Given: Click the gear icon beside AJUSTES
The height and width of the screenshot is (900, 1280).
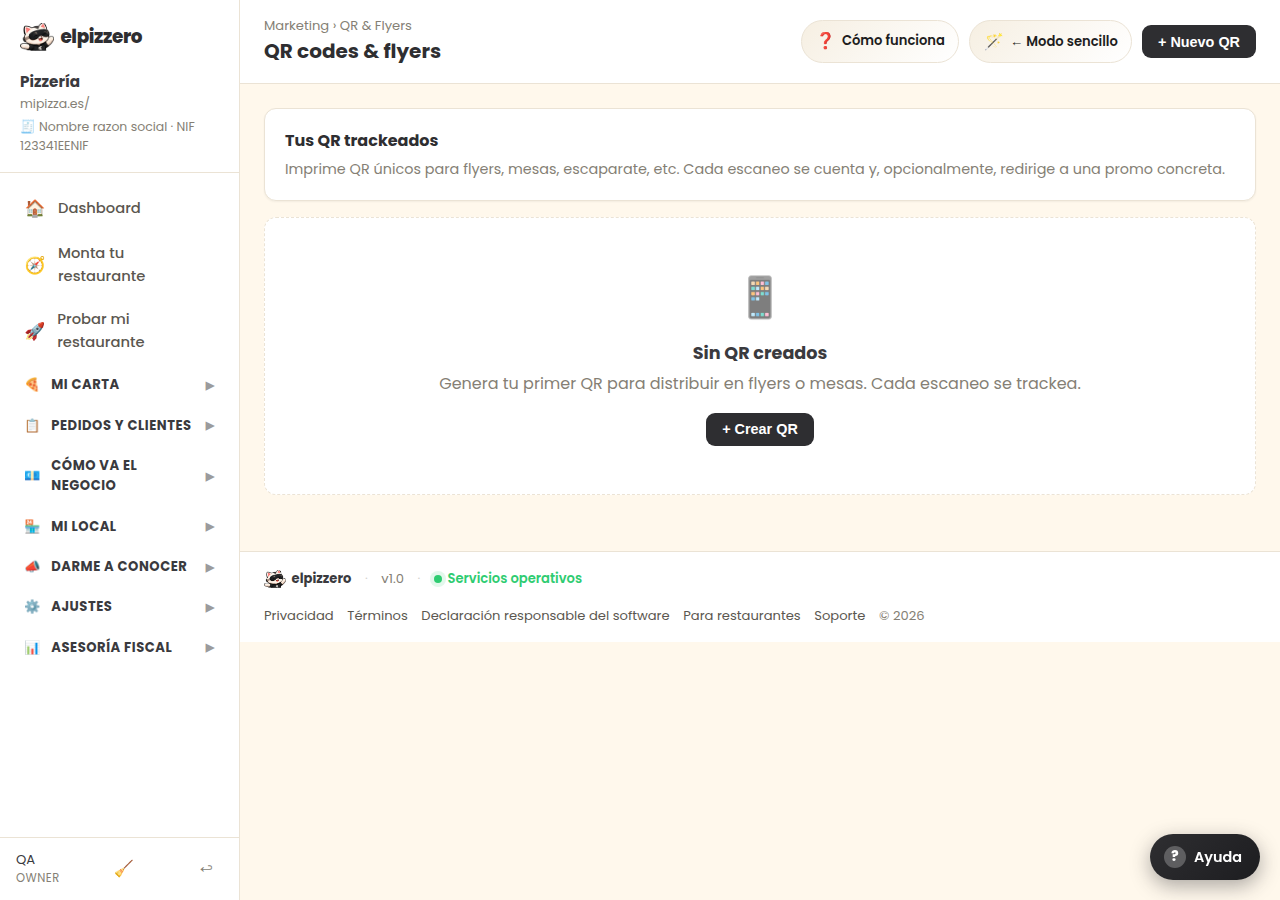Looking at the screenshot, I should point(32,606).
